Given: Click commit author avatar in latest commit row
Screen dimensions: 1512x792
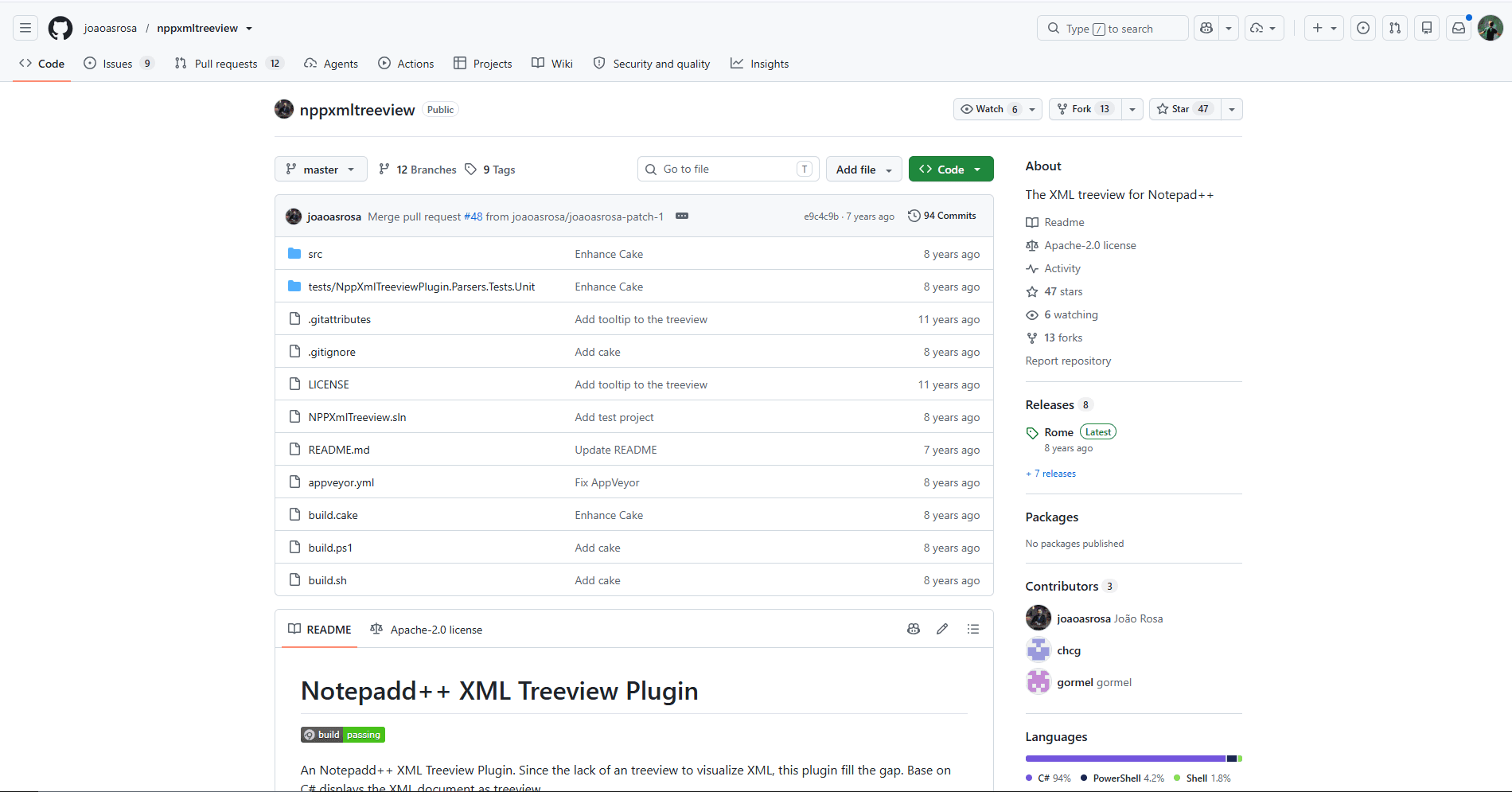Looking at the screenshot, I should coord(294,217).
